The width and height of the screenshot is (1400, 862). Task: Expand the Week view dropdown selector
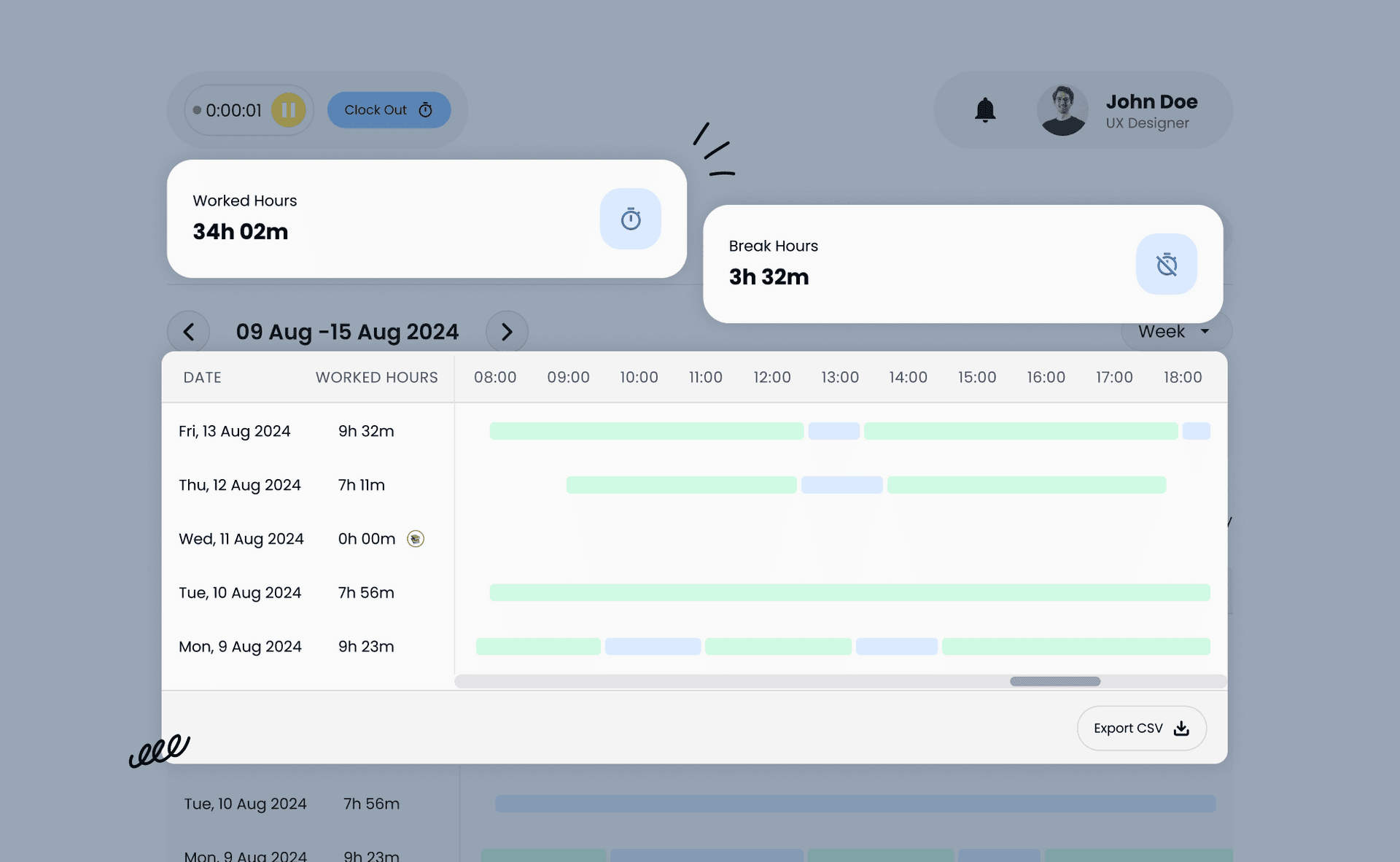pos(1176,331)
